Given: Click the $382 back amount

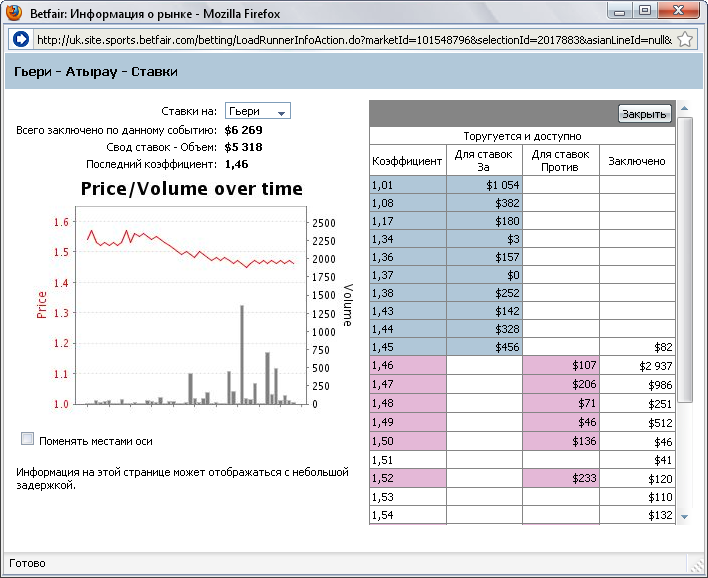Looking at the screenshot, I should point(507,203).
